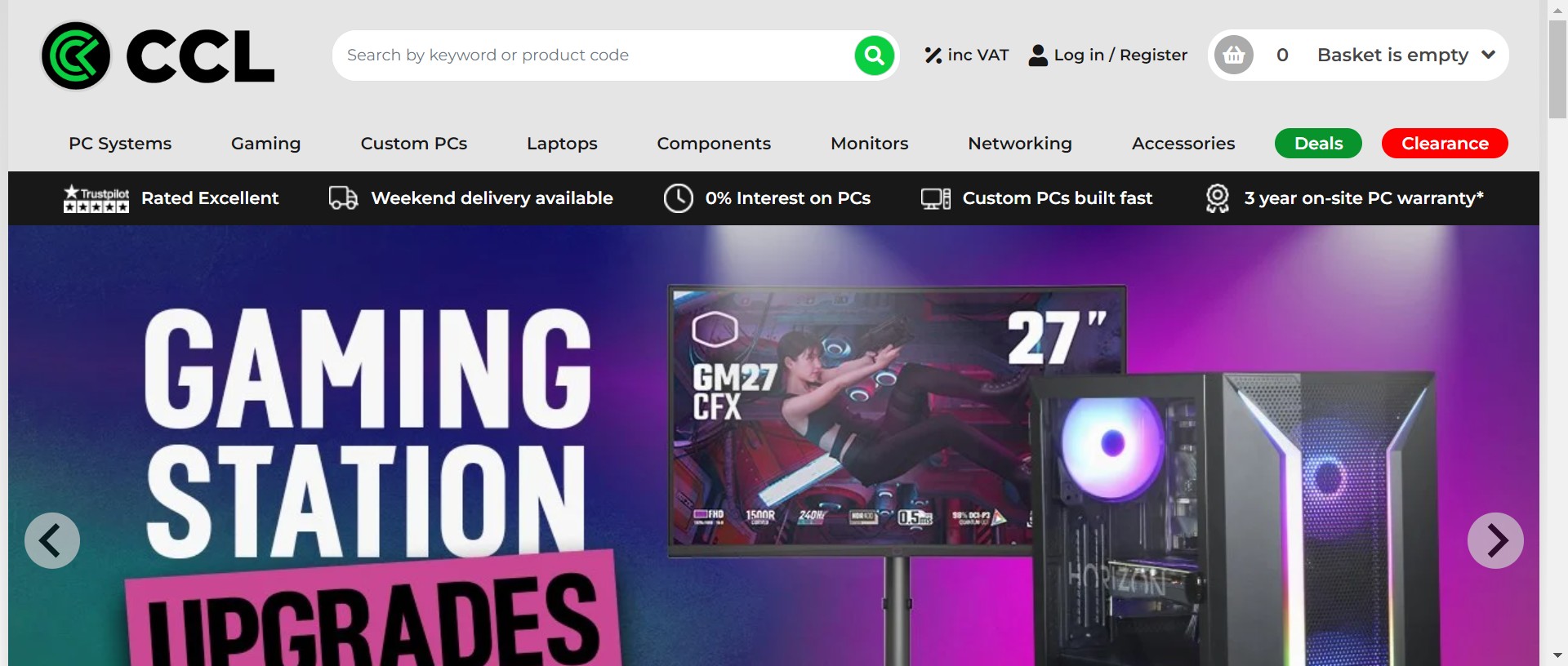Expand the Basket is empty dropdown arrow
This screenshot has width=1568, height=666.
point(1488,55)
